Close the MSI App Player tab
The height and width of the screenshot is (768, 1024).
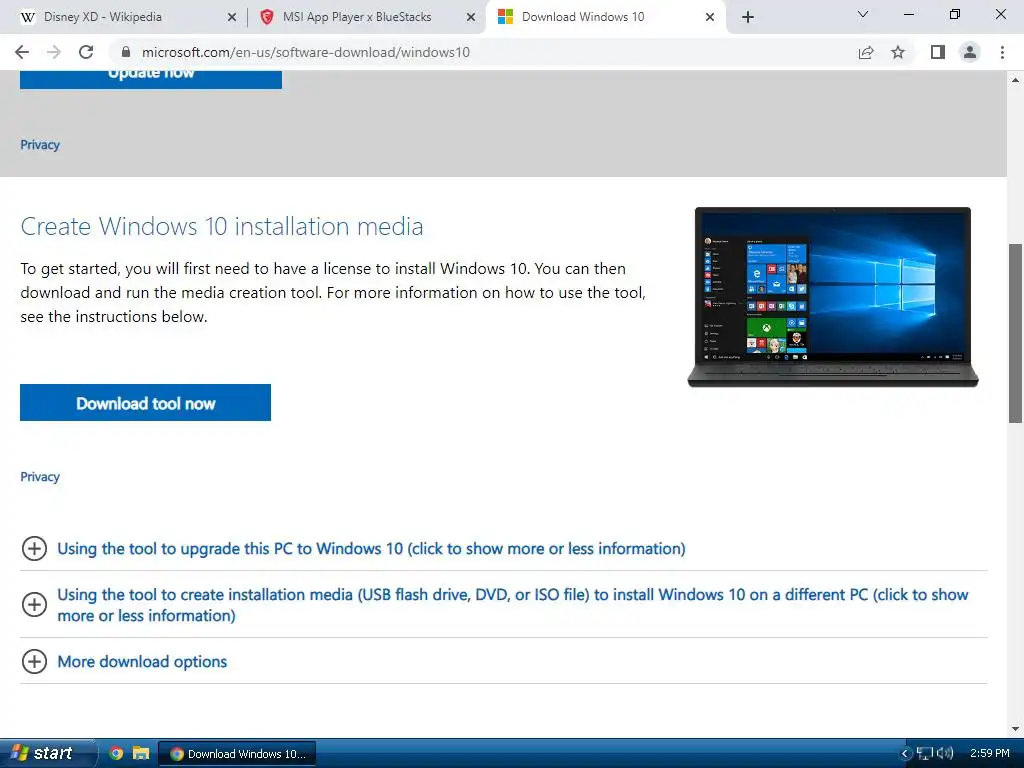(x=471, y=18)
